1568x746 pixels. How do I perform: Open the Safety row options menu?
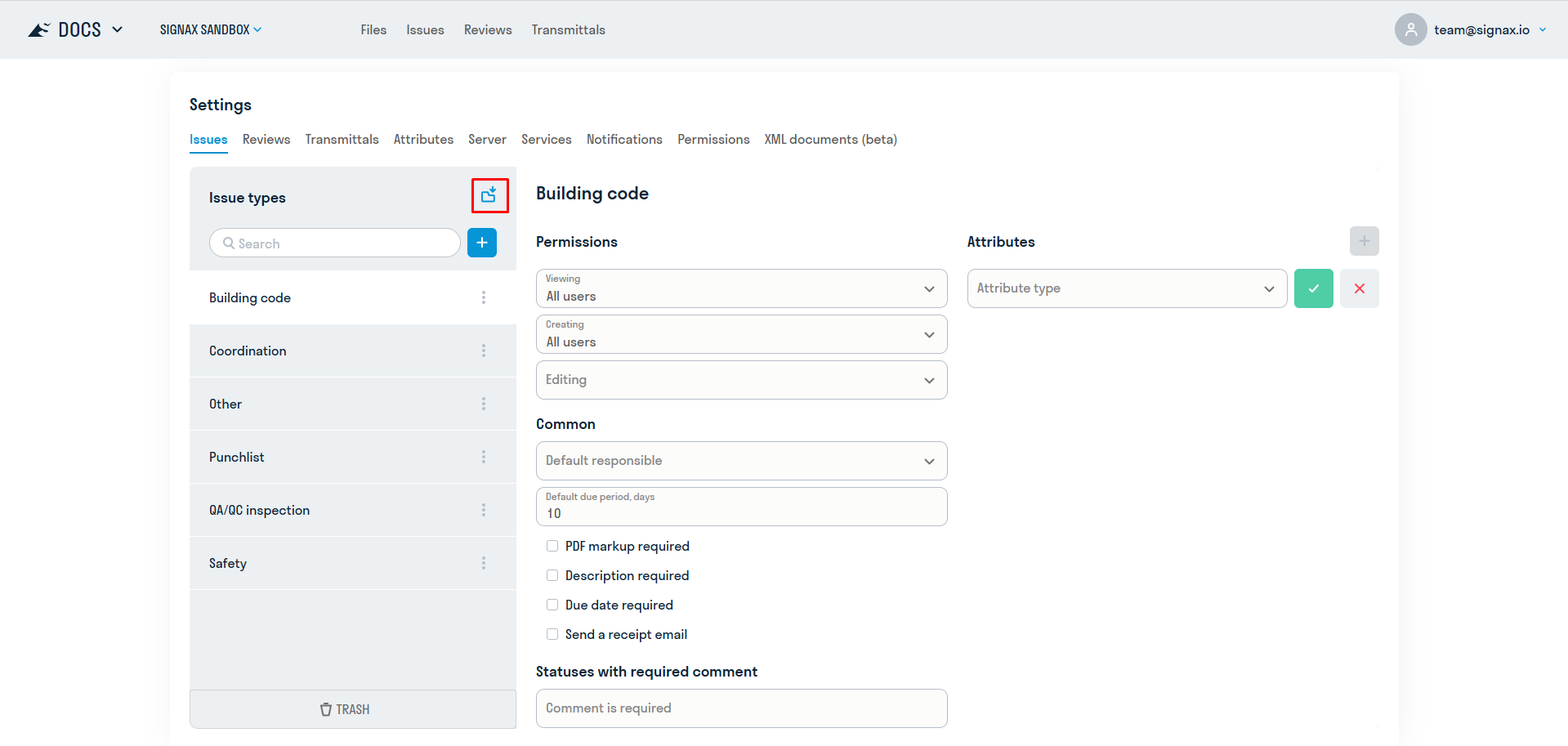(x=484, y=563)
